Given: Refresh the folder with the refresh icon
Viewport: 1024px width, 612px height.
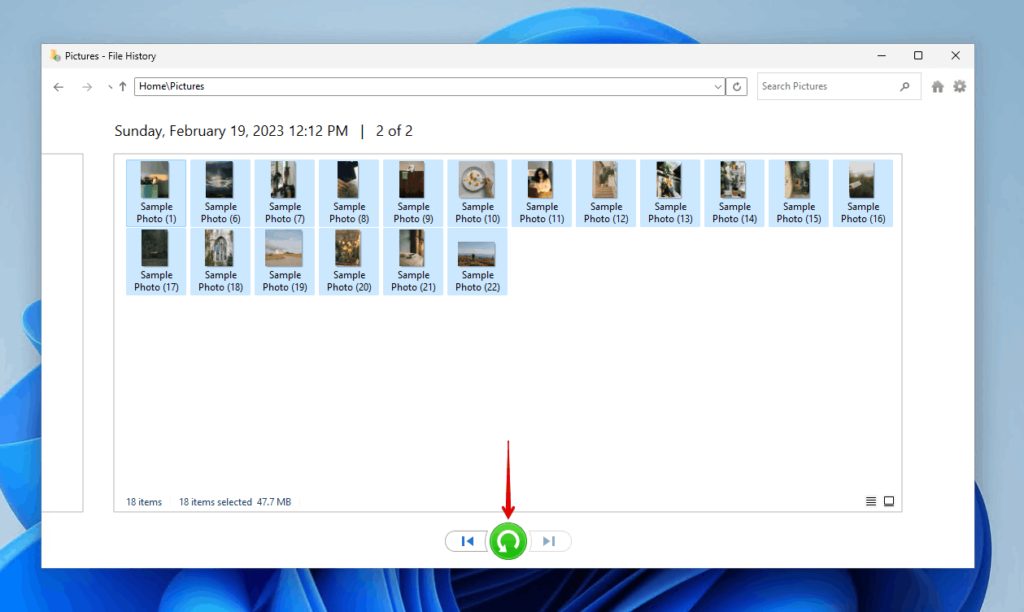Looking at the screenshot, I should [737, 86].
